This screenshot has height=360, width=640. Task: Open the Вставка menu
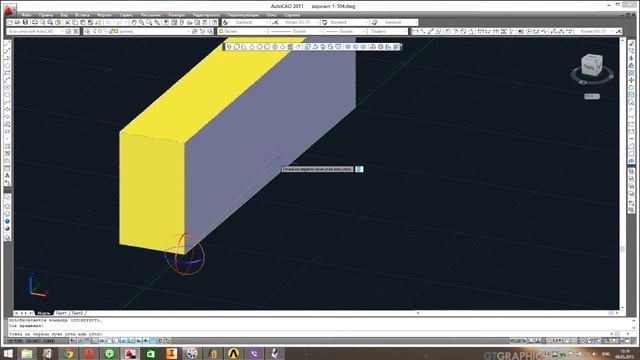(82, 15)
